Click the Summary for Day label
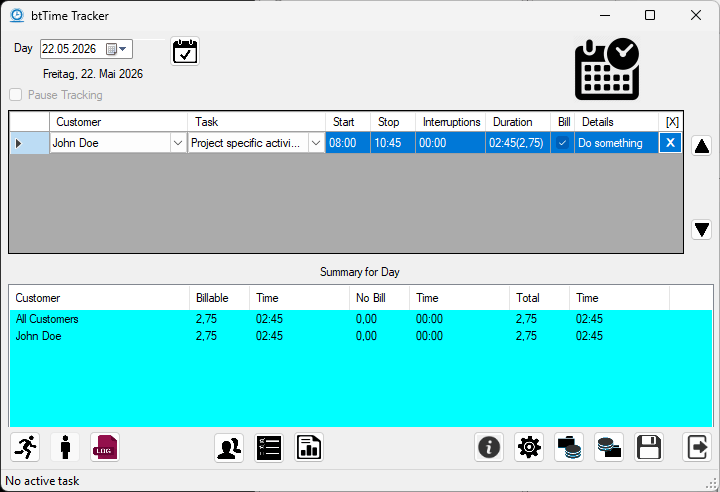The width and height of the screenshot is (720, 492). point(360,272)
